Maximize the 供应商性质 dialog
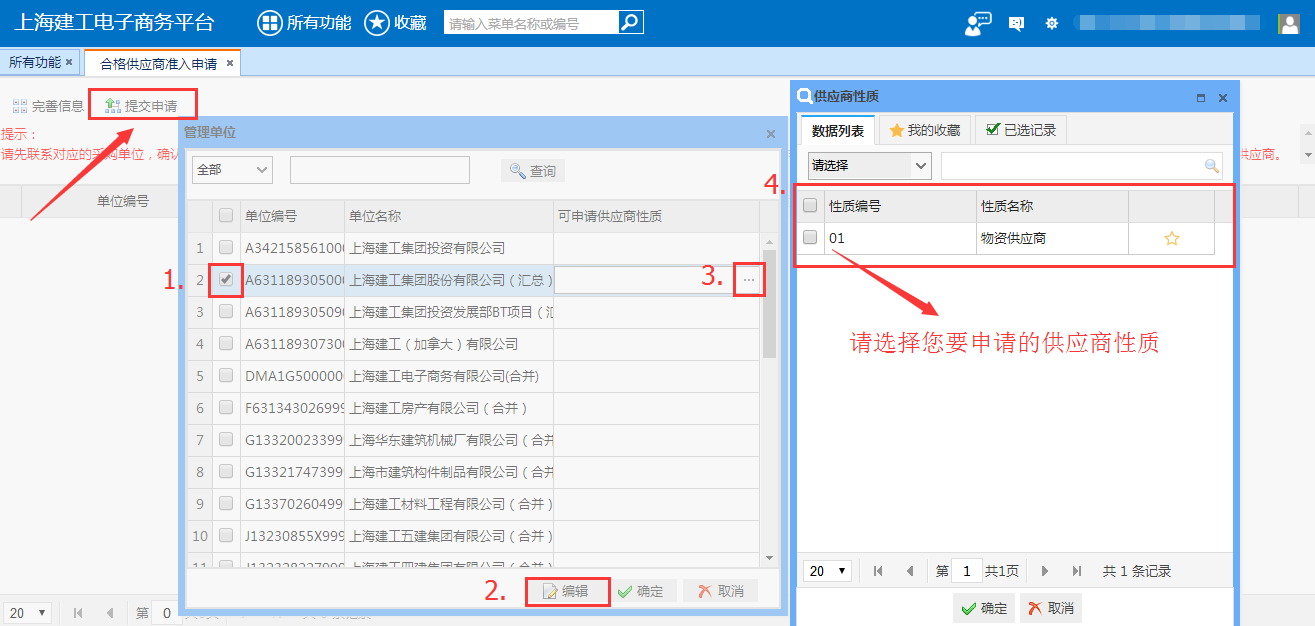 1201,98
